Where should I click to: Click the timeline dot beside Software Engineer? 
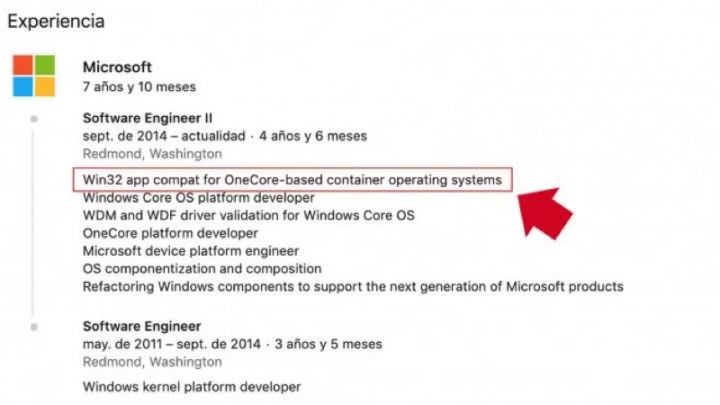point(34,327)
